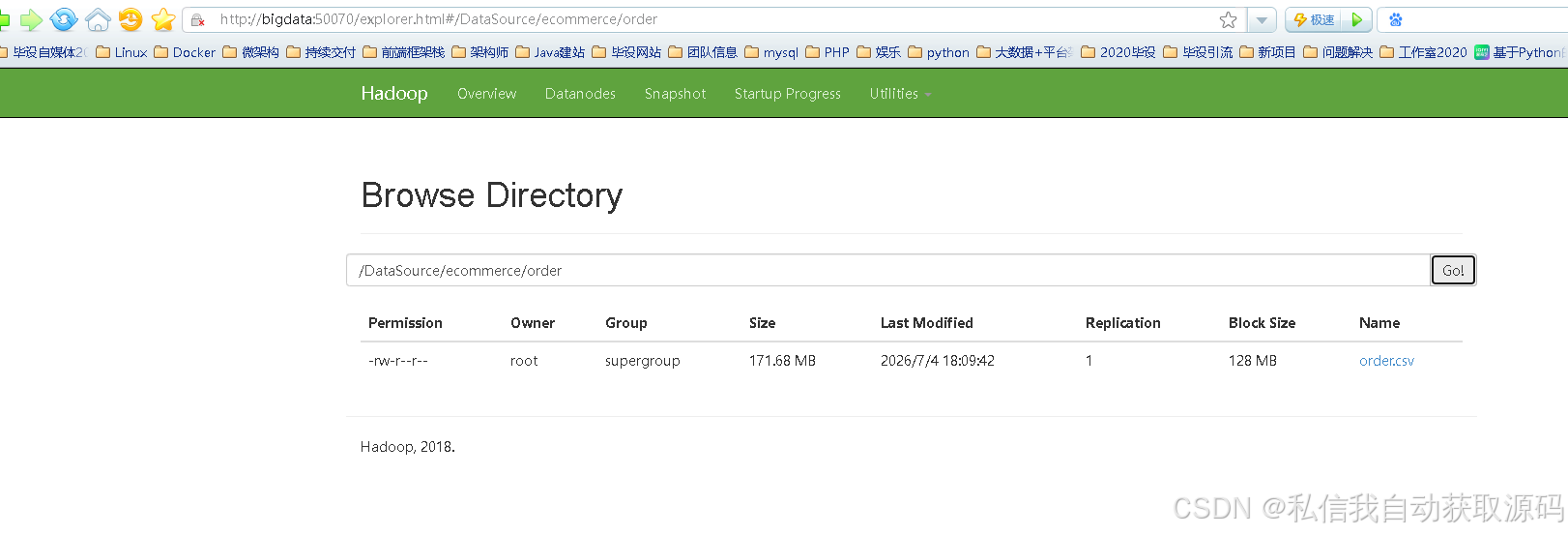Screen dimensions: 1568x535
Task: Click the Owner column header
Action: (x=533, y=323)
